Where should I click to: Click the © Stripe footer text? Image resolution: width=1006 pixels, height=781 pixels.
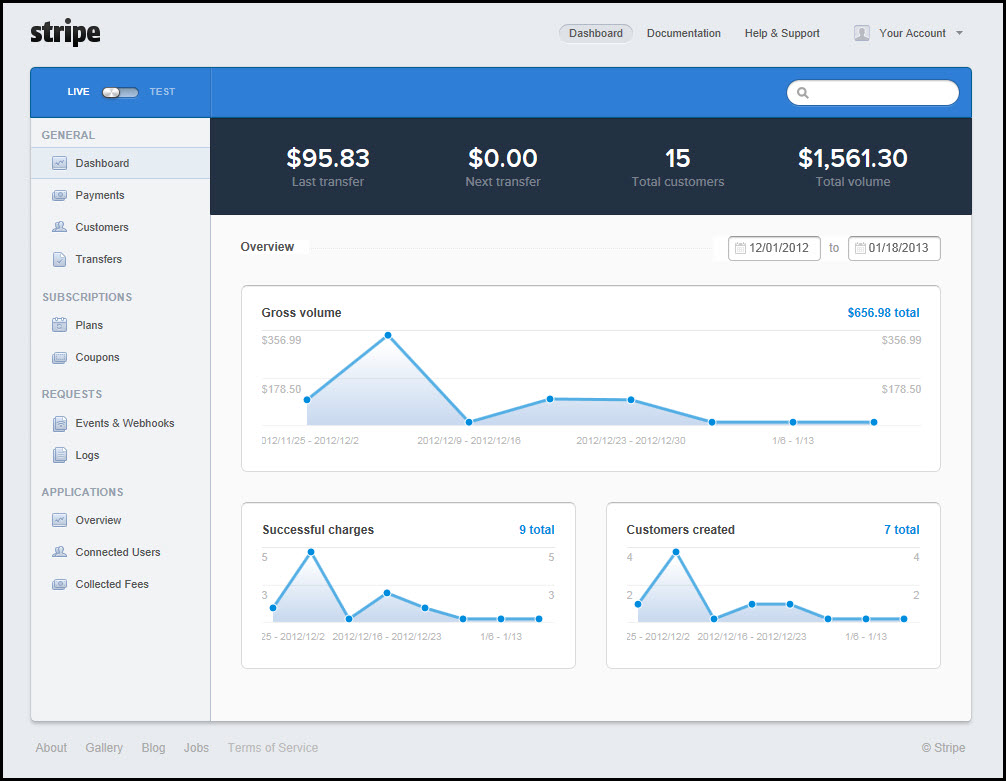[943, 748]
